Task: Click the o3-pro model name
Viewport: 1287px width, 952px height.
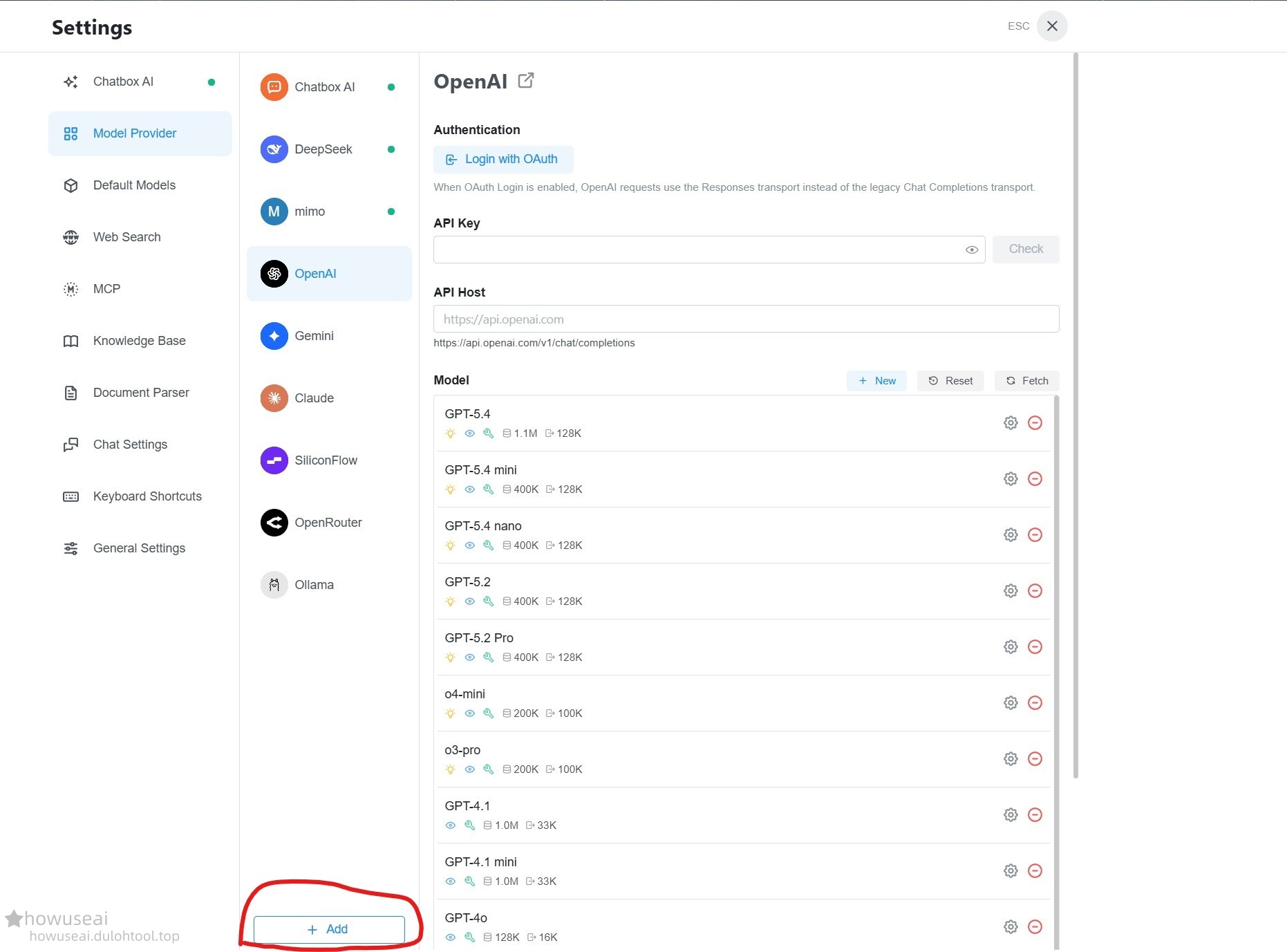Action: (x=462, y=750)
